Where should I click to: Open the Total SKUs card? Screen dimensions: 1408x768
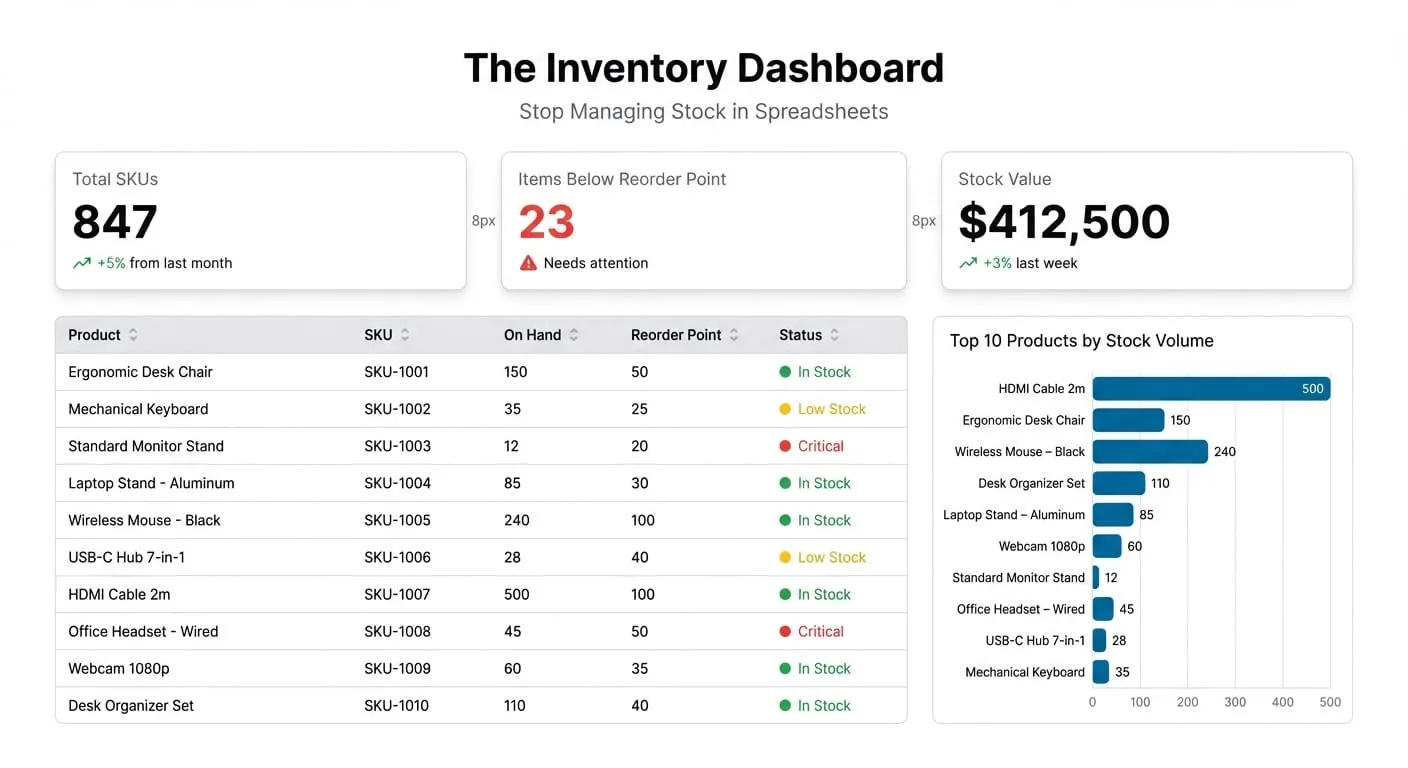click(x=261, y=221)
